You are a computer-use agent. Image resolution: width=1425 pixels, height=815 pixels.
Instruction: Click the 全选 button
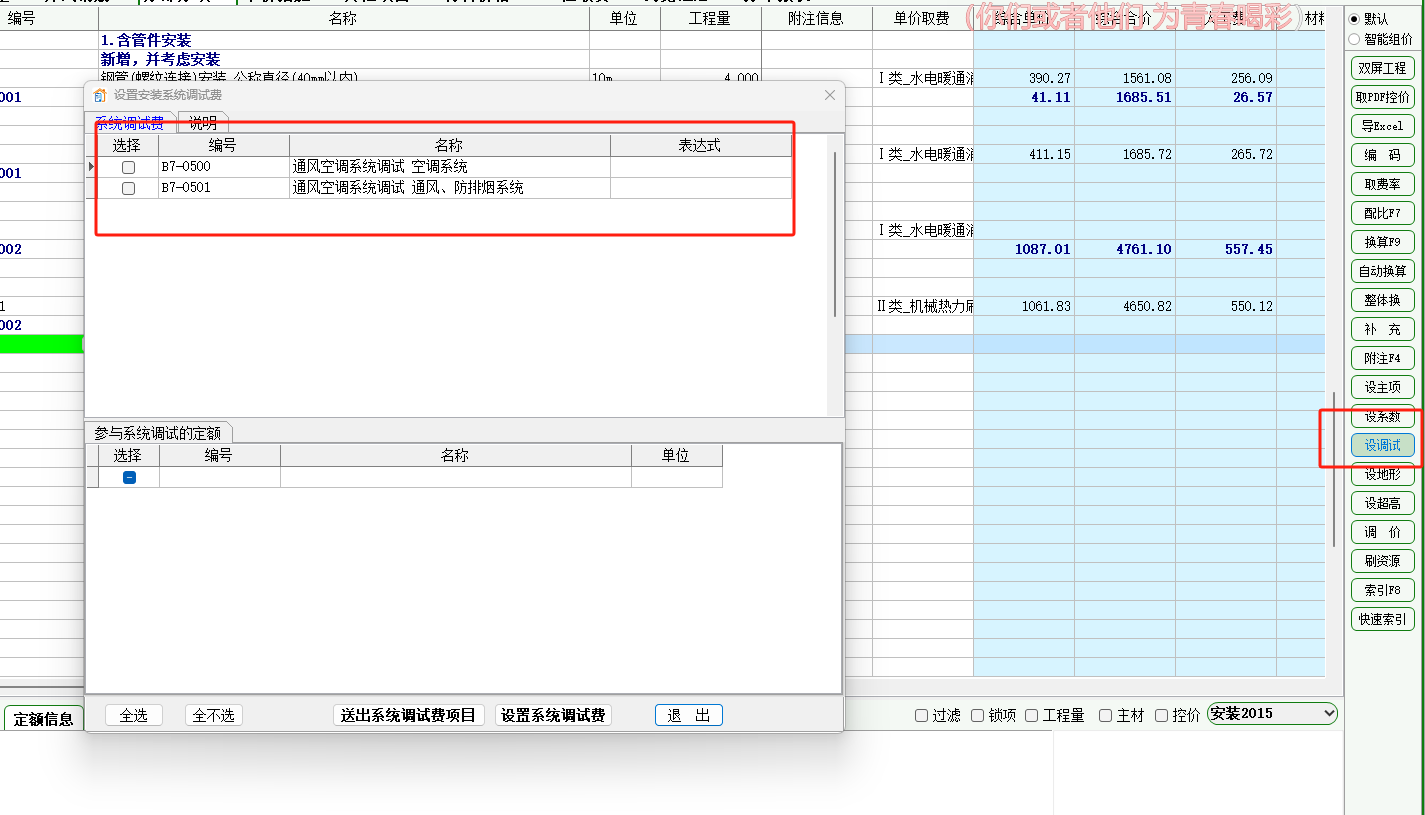(133, 715)
